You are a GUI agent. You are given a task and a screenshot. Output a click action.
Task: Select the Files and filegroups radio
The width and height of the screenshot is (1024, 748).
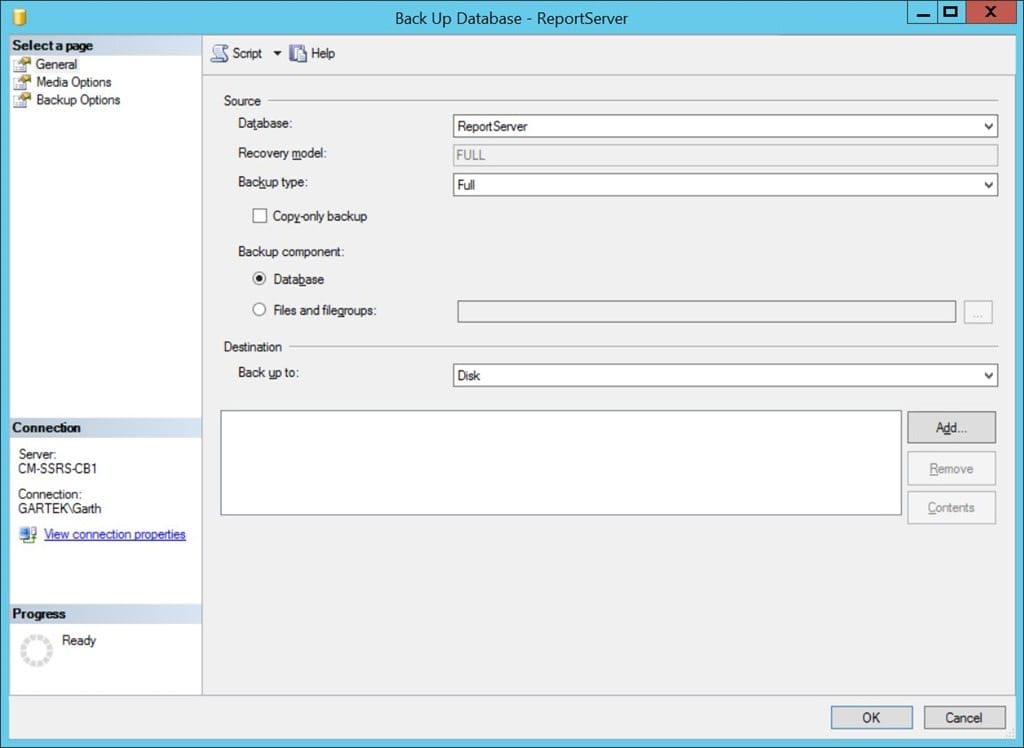pyautogui.click(x=259, y=310)
